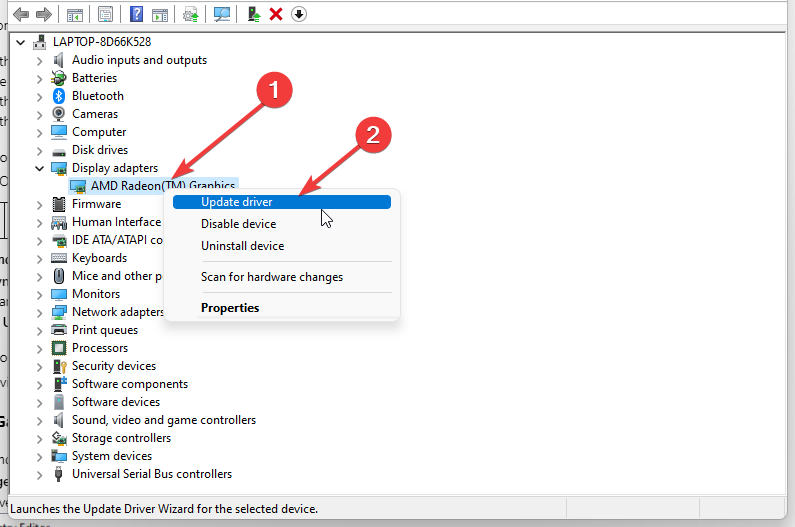Choose Update driver from context menu
Screen dimensions: 795x527
click(282, 202)
